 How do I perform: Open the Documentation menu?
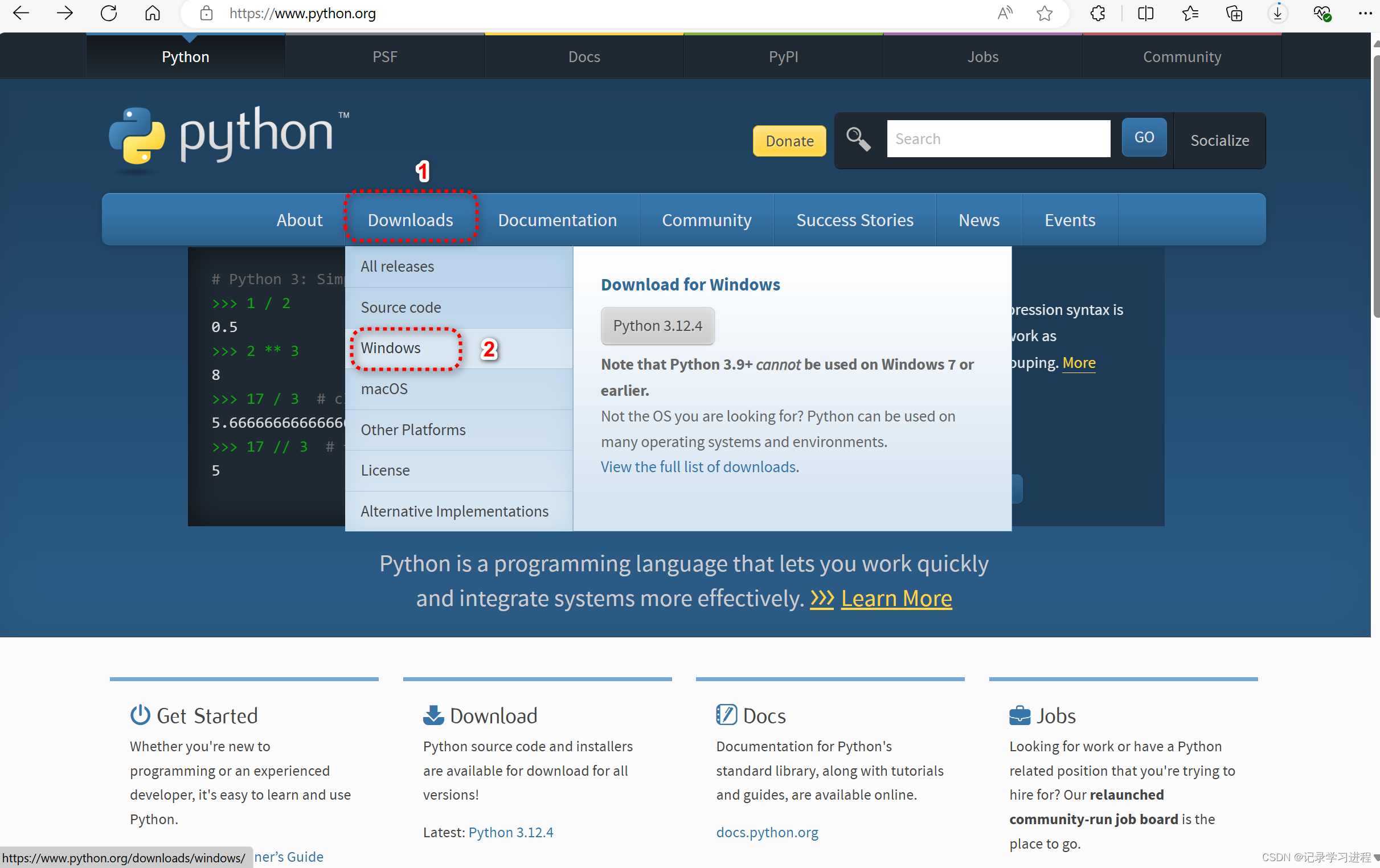557,220
